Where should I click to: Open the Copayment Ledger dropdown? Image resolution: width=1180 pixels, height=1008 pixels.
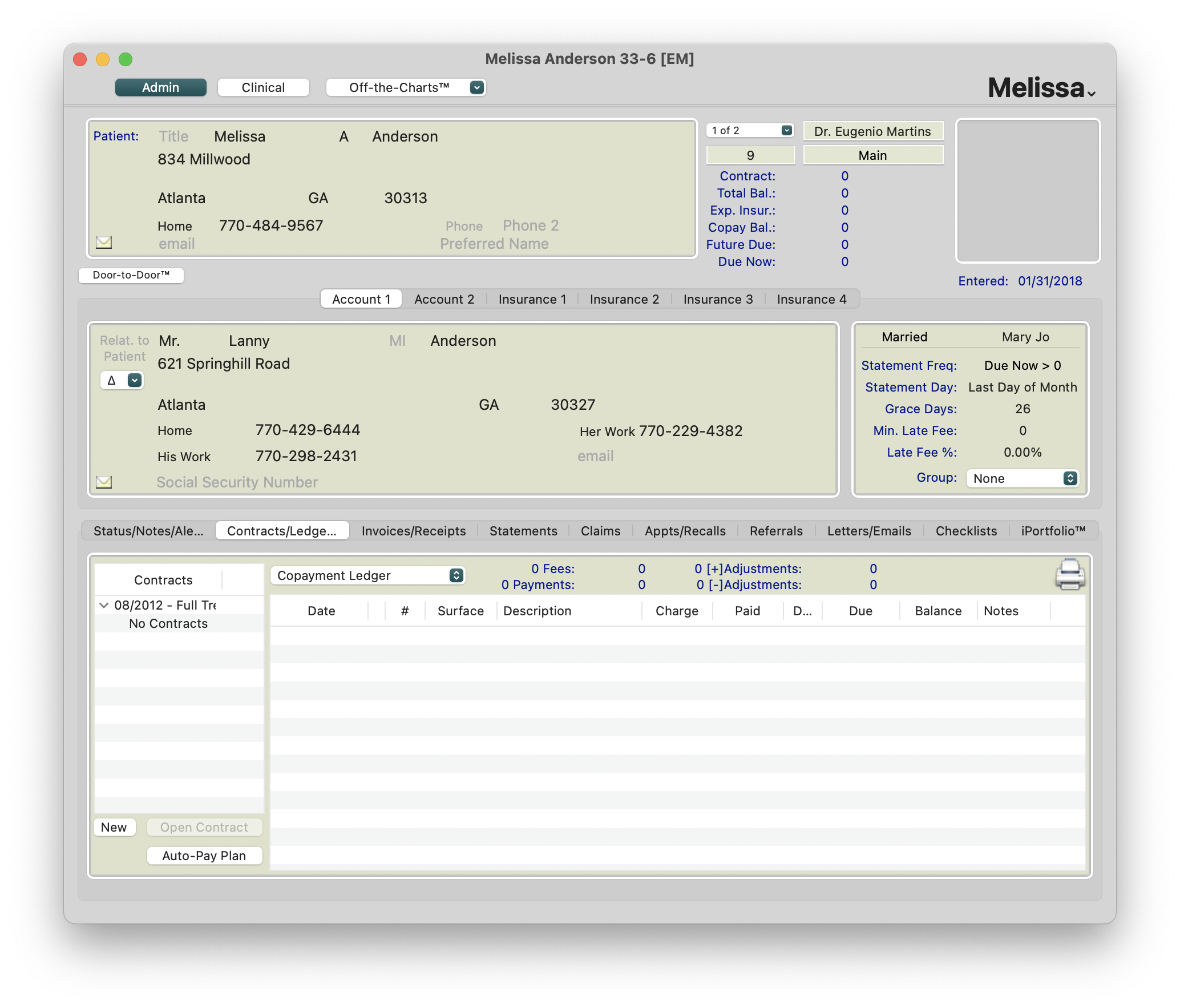368,575
